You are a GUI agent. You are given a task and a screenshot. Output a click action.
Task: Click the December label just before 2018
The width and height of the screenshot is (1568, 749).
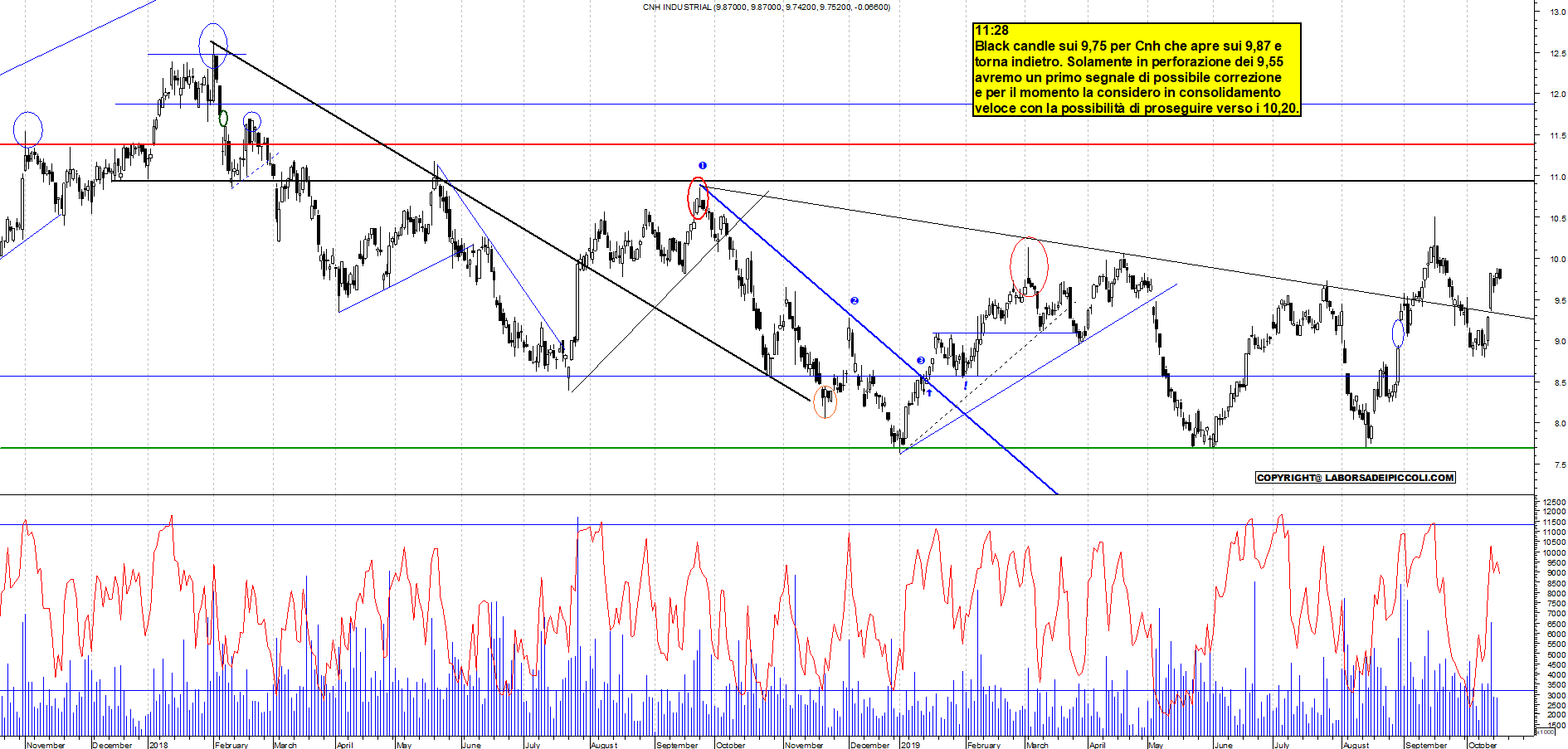pos(113,745)
